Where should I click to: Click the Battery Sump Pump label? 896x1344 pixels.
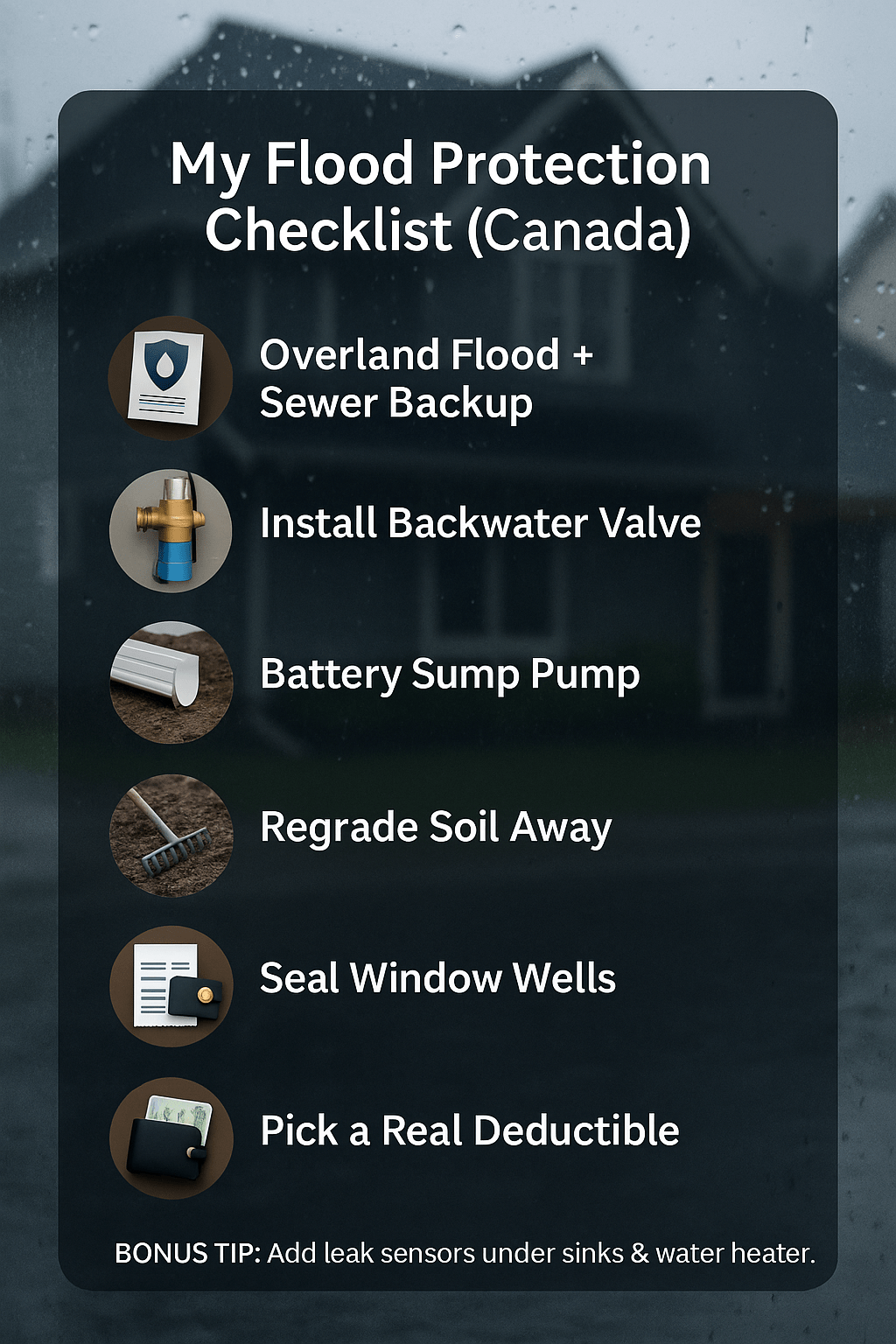450,675
